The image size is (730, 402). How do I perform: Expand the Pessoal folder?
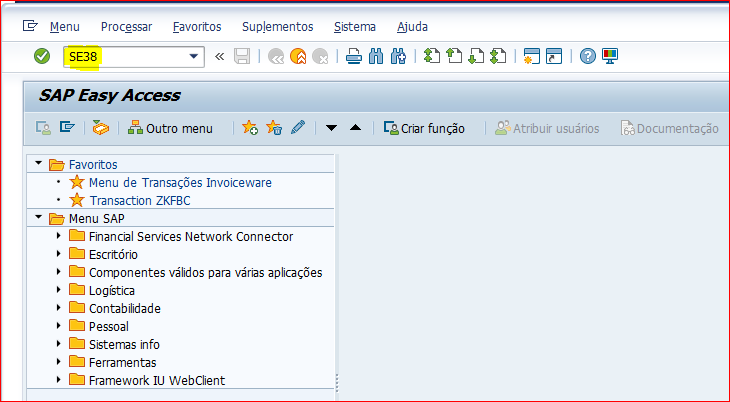(59, 326)
